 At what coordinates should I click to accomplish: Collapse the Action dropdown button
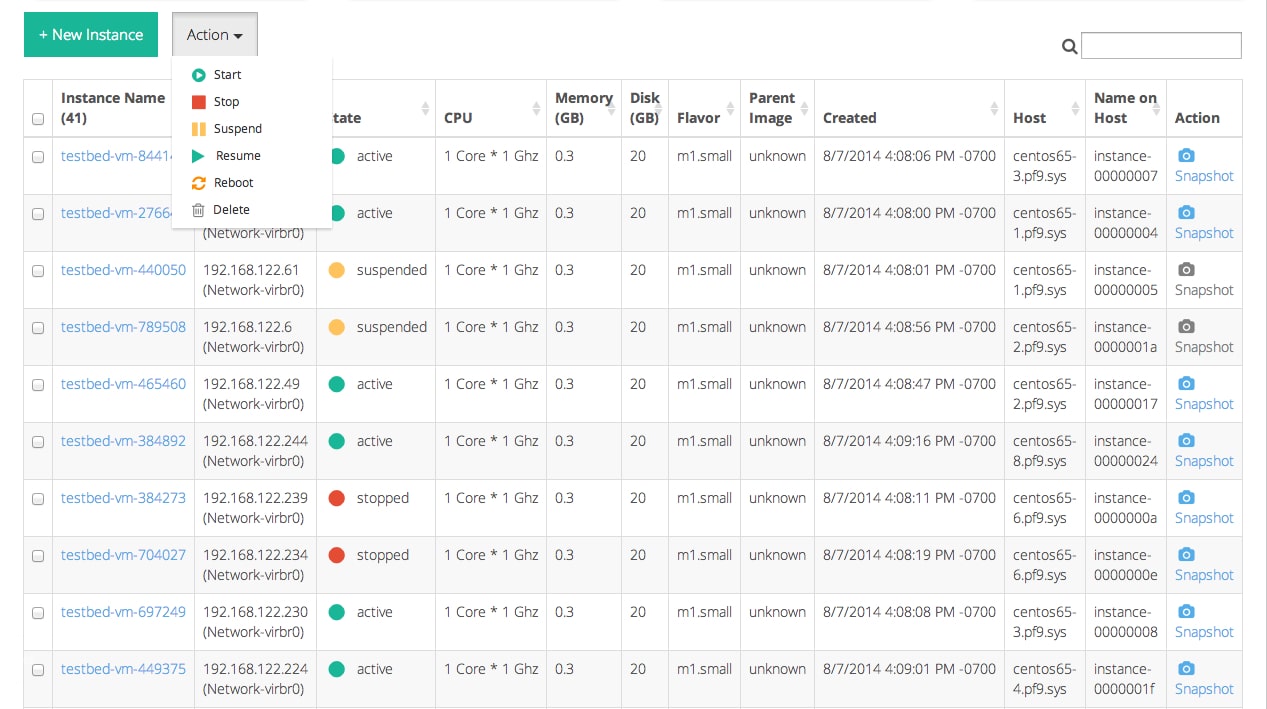[214, 35]
